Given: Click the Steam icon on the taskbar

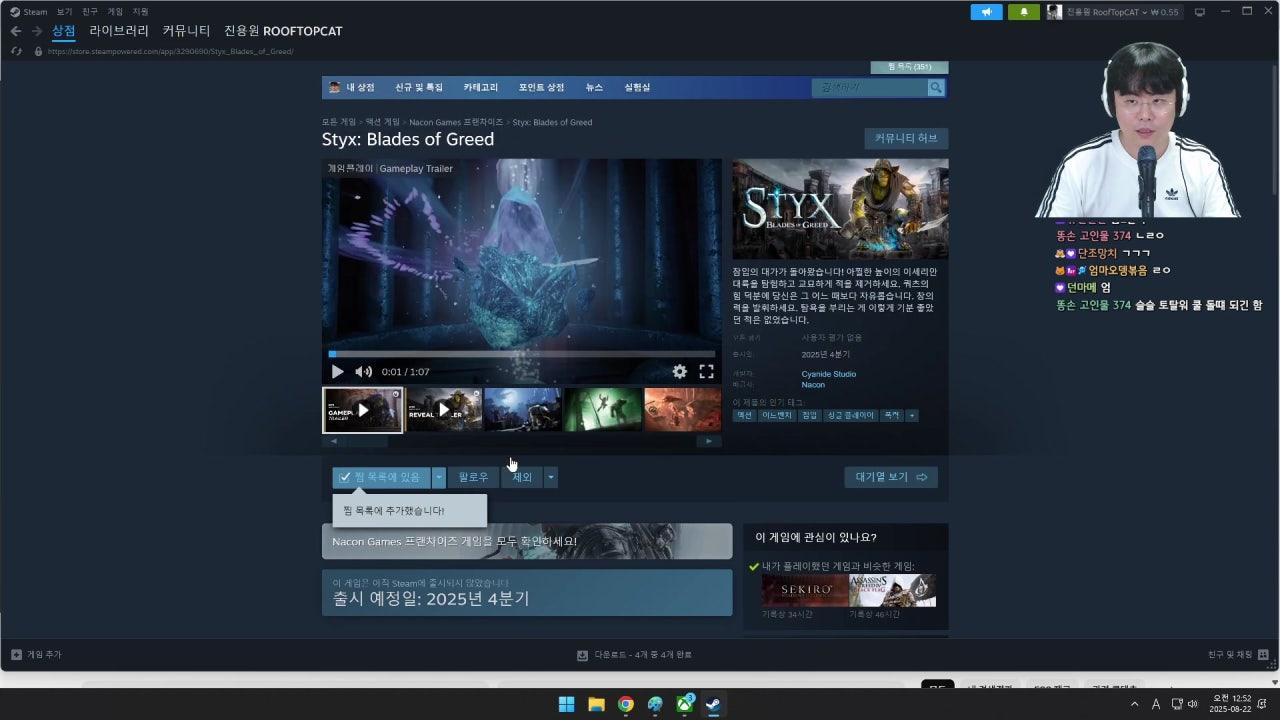Looking at the screenshot, I should (x=714, y=704).
